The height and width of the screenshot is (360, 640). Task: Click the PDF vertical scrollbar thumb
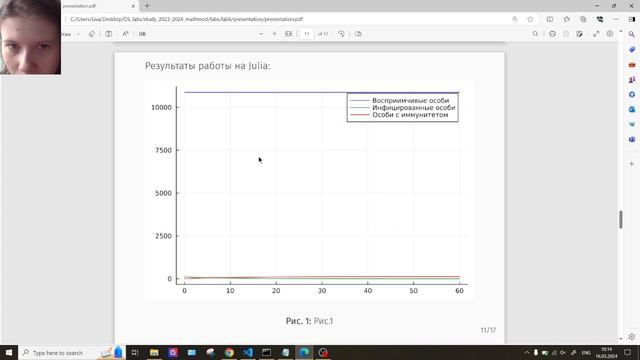(x=621, y=220)
